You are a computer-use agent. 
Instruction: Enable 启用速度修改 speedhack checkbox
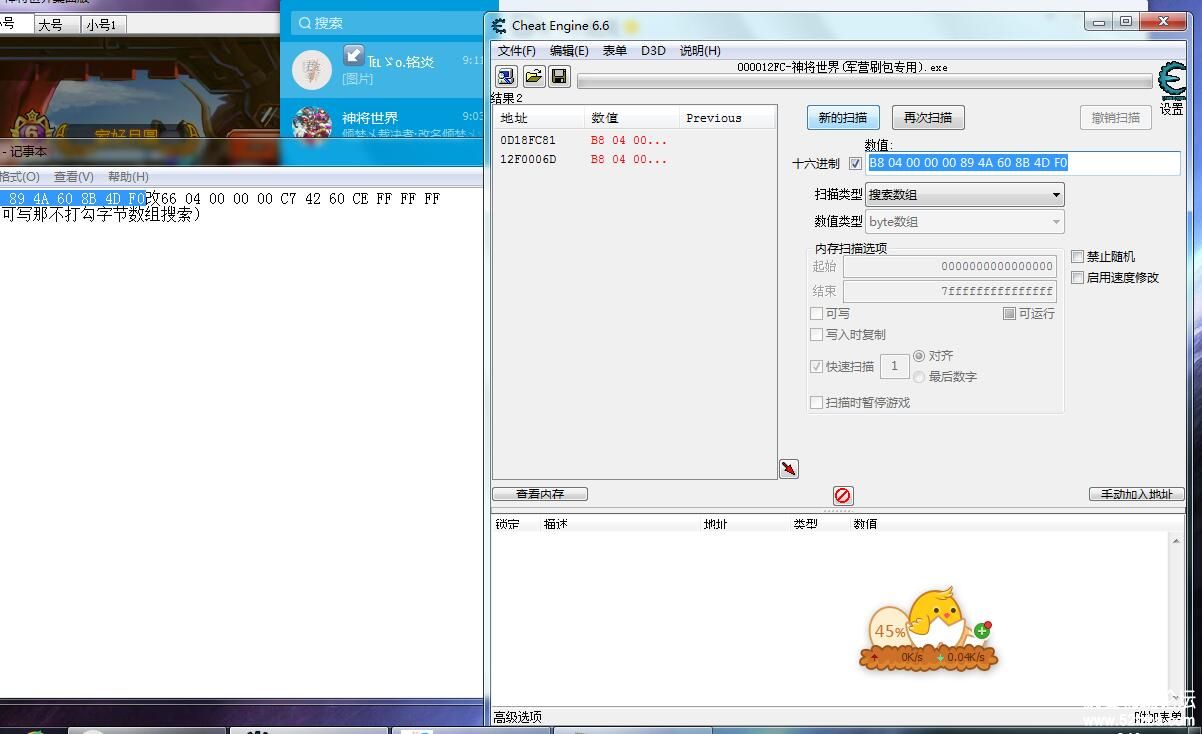click(x=1078, y=278)
